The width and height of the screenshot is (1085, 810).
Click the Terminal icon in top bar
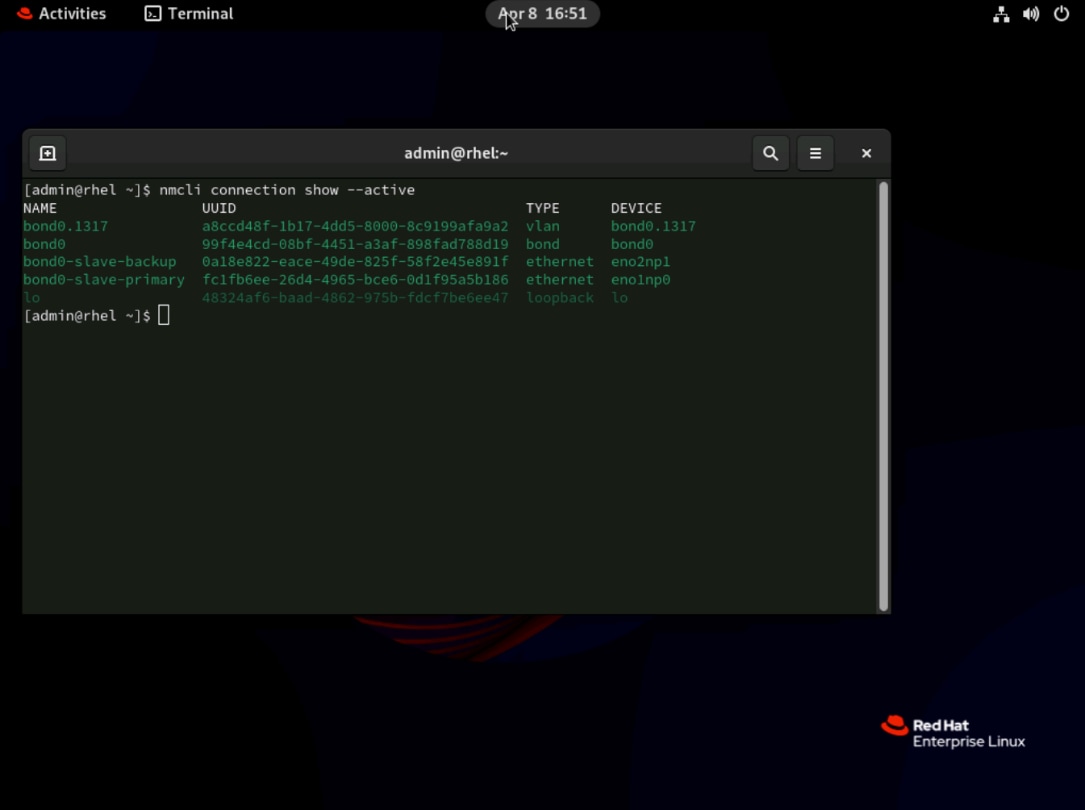pyautogui.click(x=153, y=13)
